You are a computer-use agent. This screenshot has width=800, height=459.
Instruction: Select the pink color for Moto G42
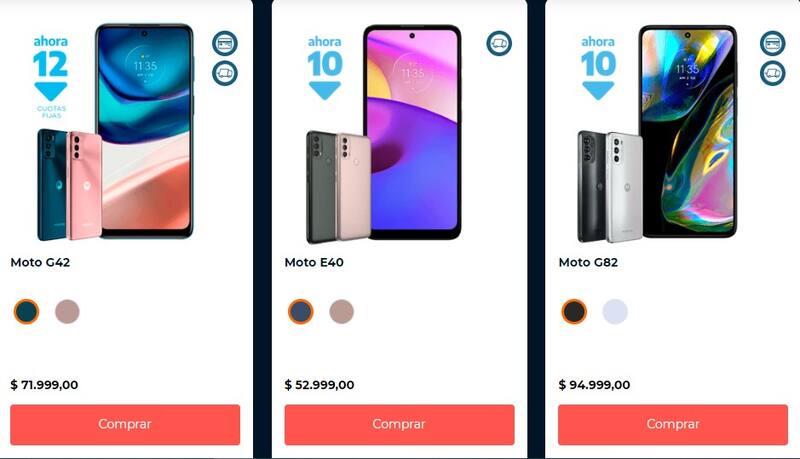point(67,312)
